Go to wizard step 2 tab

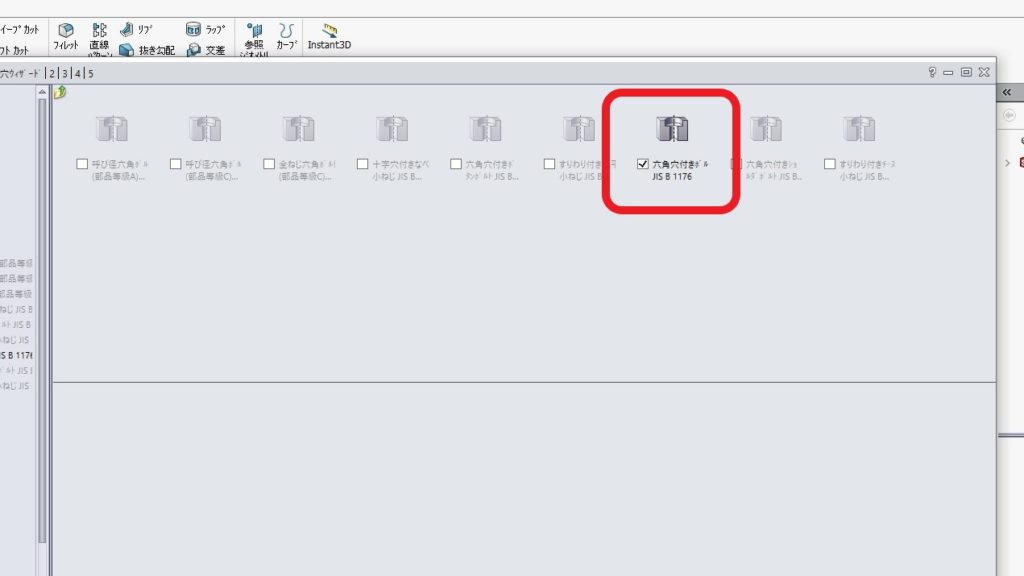pos(52,73)
